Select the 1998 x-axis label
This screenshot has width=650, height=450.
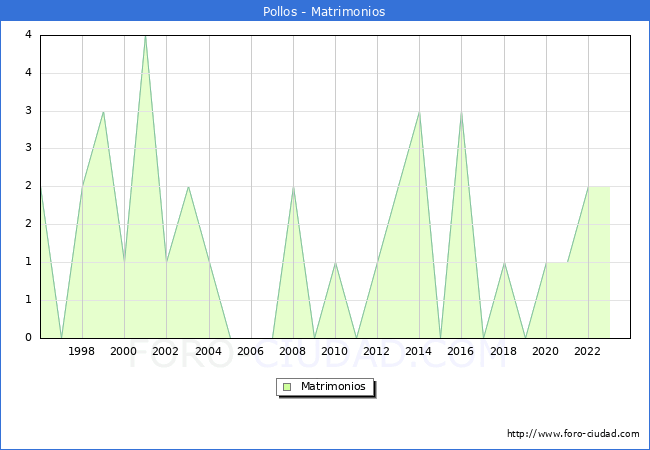82,351
